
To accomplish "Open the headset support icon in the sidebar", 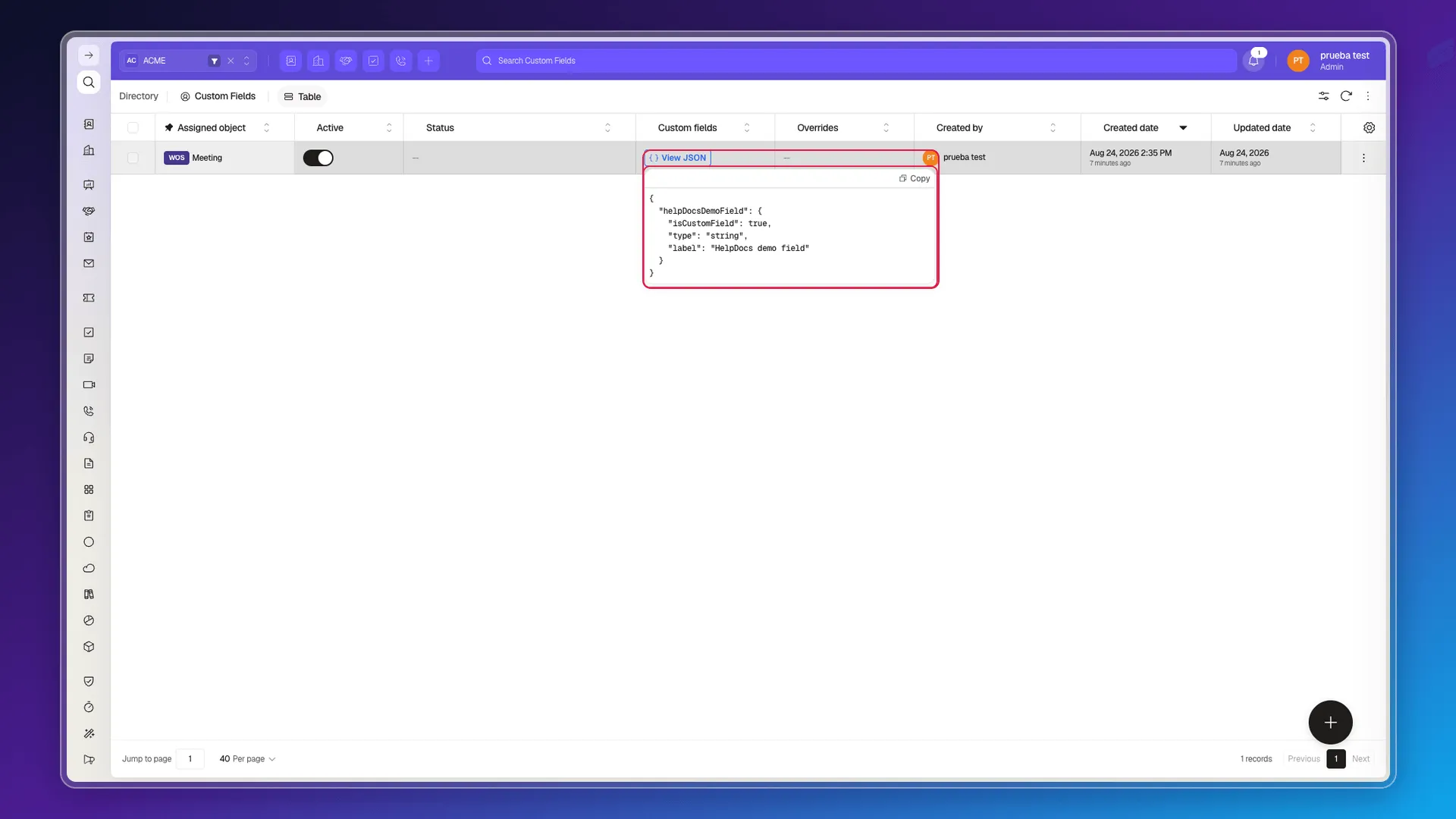I will click(89, 438).
